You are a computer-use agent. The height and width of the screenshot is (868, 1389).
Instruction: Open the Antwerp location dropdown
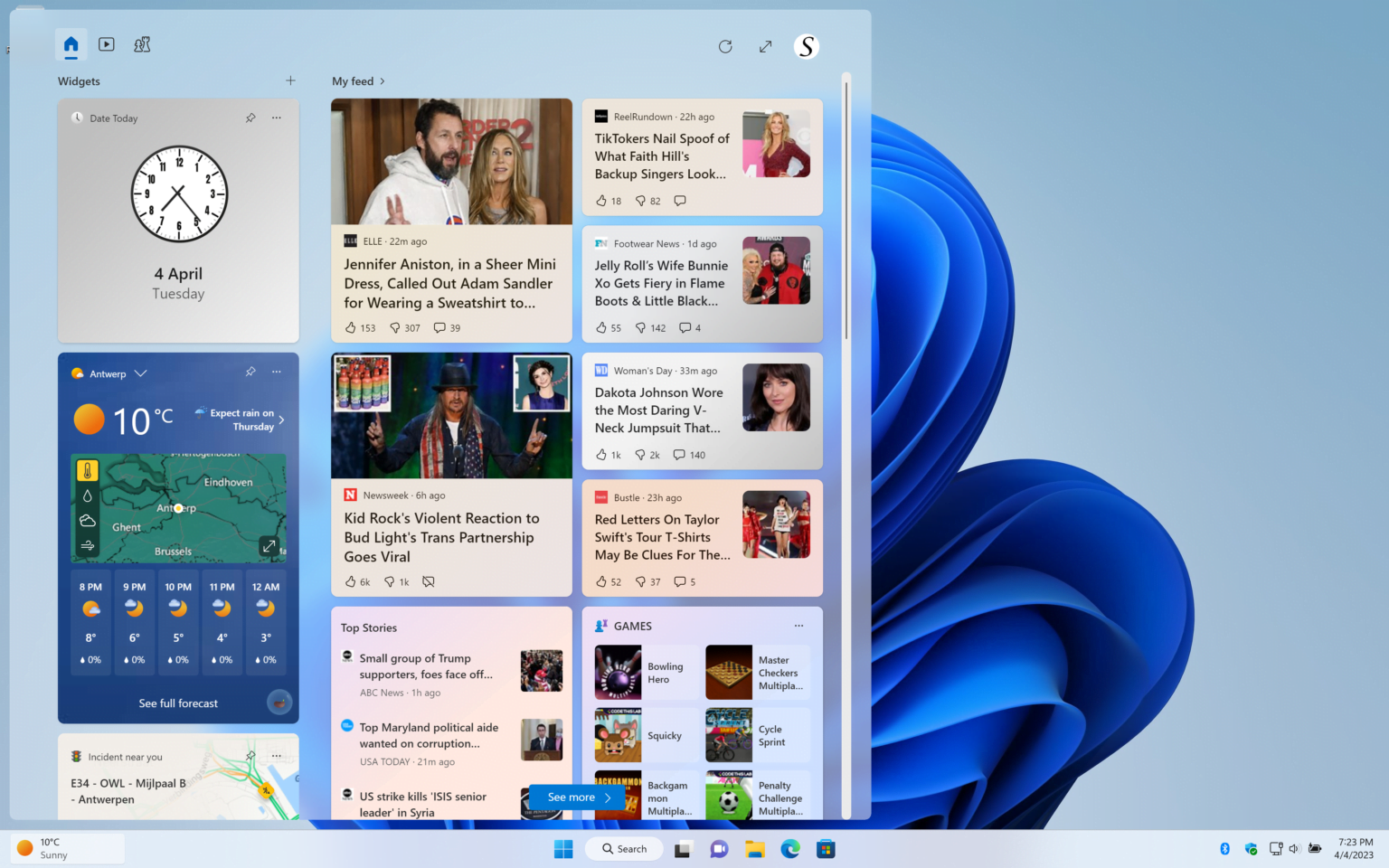pyautogui.click(x=142, y=373)
